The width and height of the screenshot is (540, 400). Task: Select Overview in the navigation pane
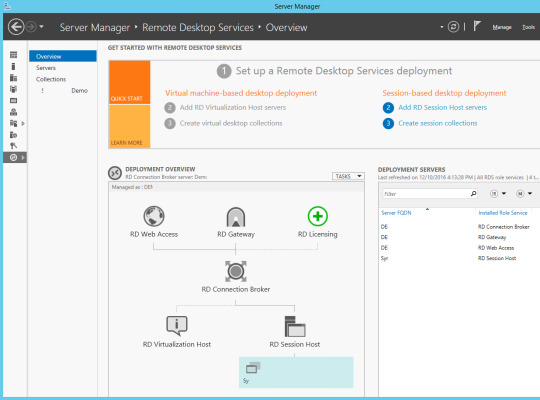click(63, 56)
